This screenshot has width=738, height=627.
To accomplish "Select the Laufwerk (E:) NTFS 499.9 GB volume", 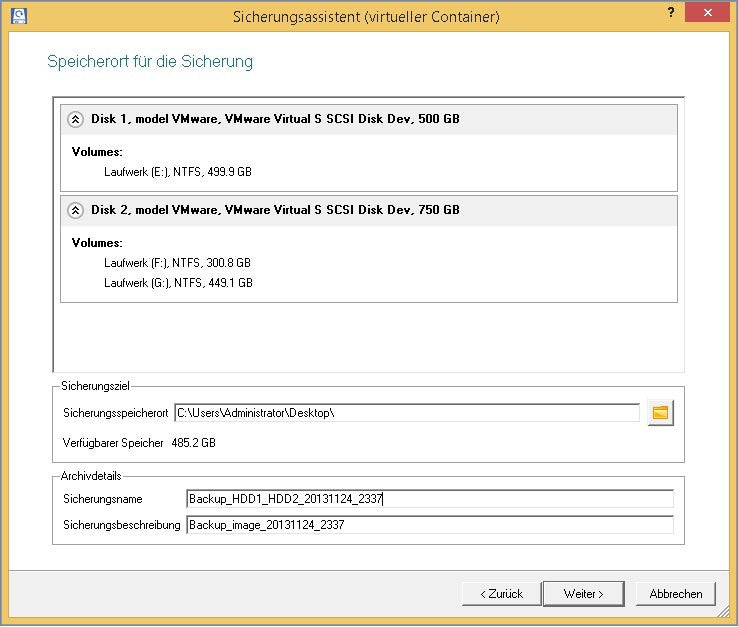I will coord(178,172).
